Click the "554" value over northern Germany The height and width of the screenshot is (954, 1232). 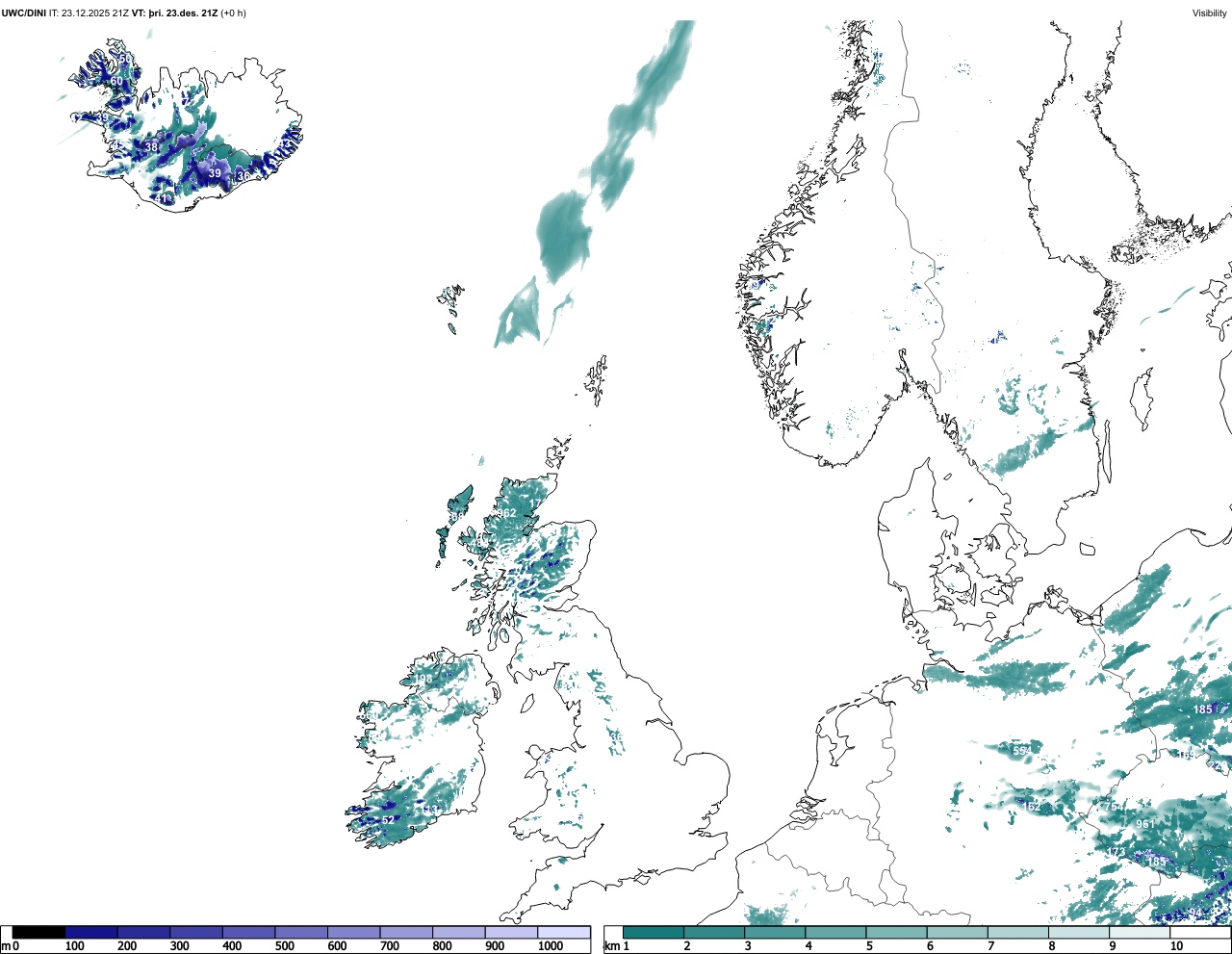(1022, 750)
